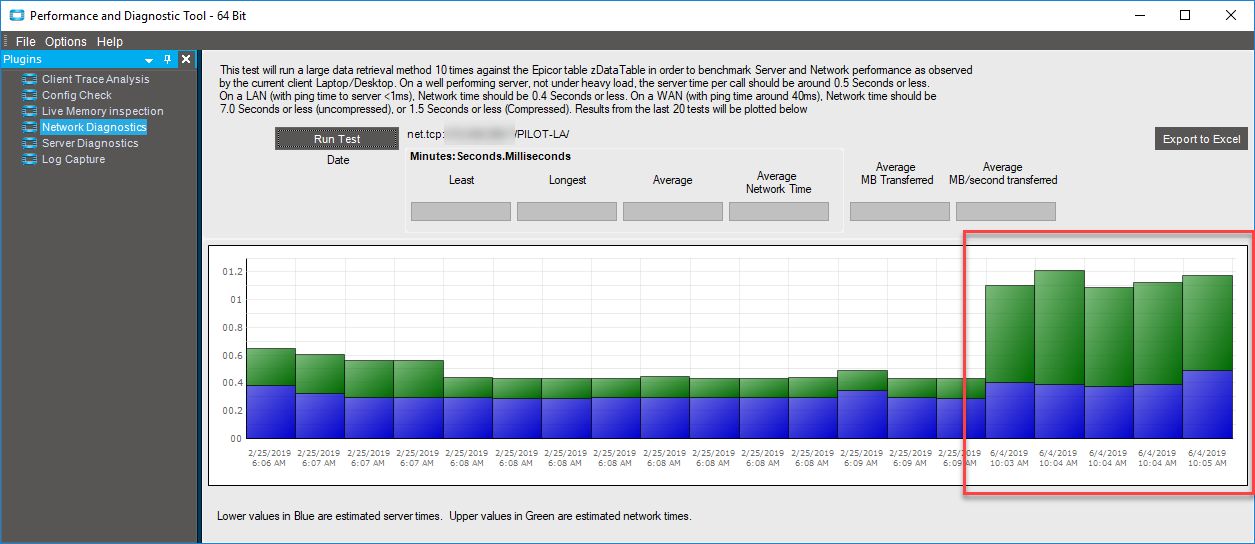
Task: Click the /PILOT-LA/ server address text
Action: tap(541, 134)
